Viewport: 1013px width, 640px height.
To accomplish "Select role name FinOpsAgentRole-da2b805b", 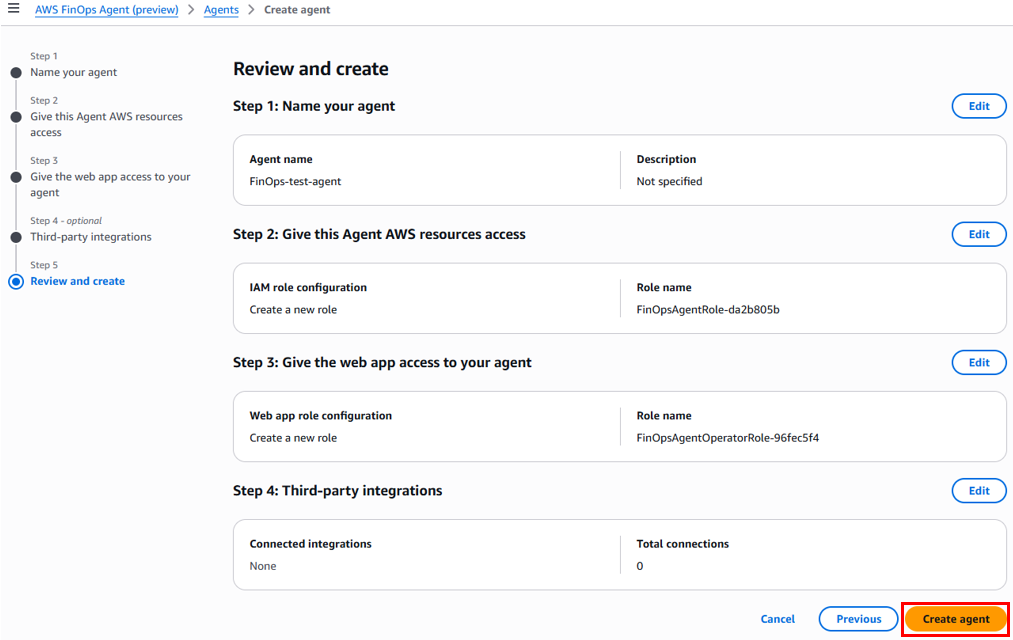I will click(x=708, y=309).
